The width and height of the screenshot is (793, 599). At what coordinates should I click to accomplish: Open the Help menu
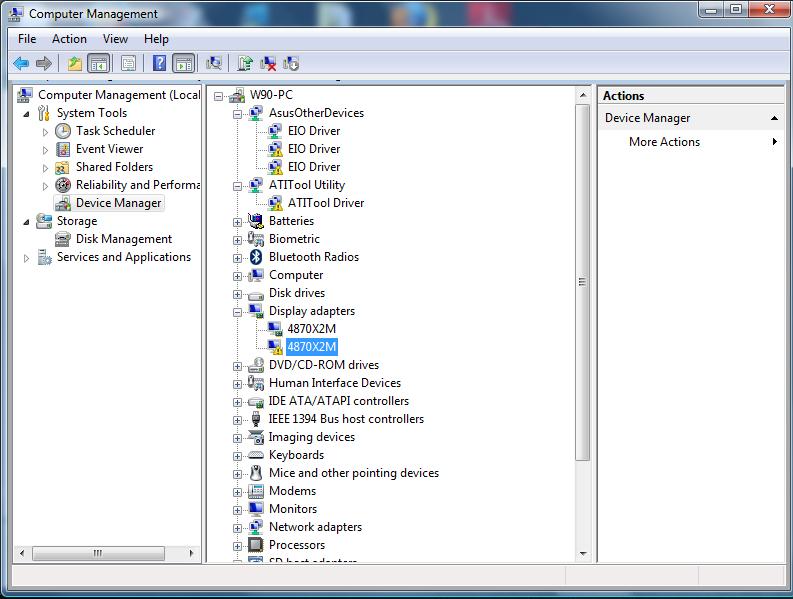tap(156, 39)
